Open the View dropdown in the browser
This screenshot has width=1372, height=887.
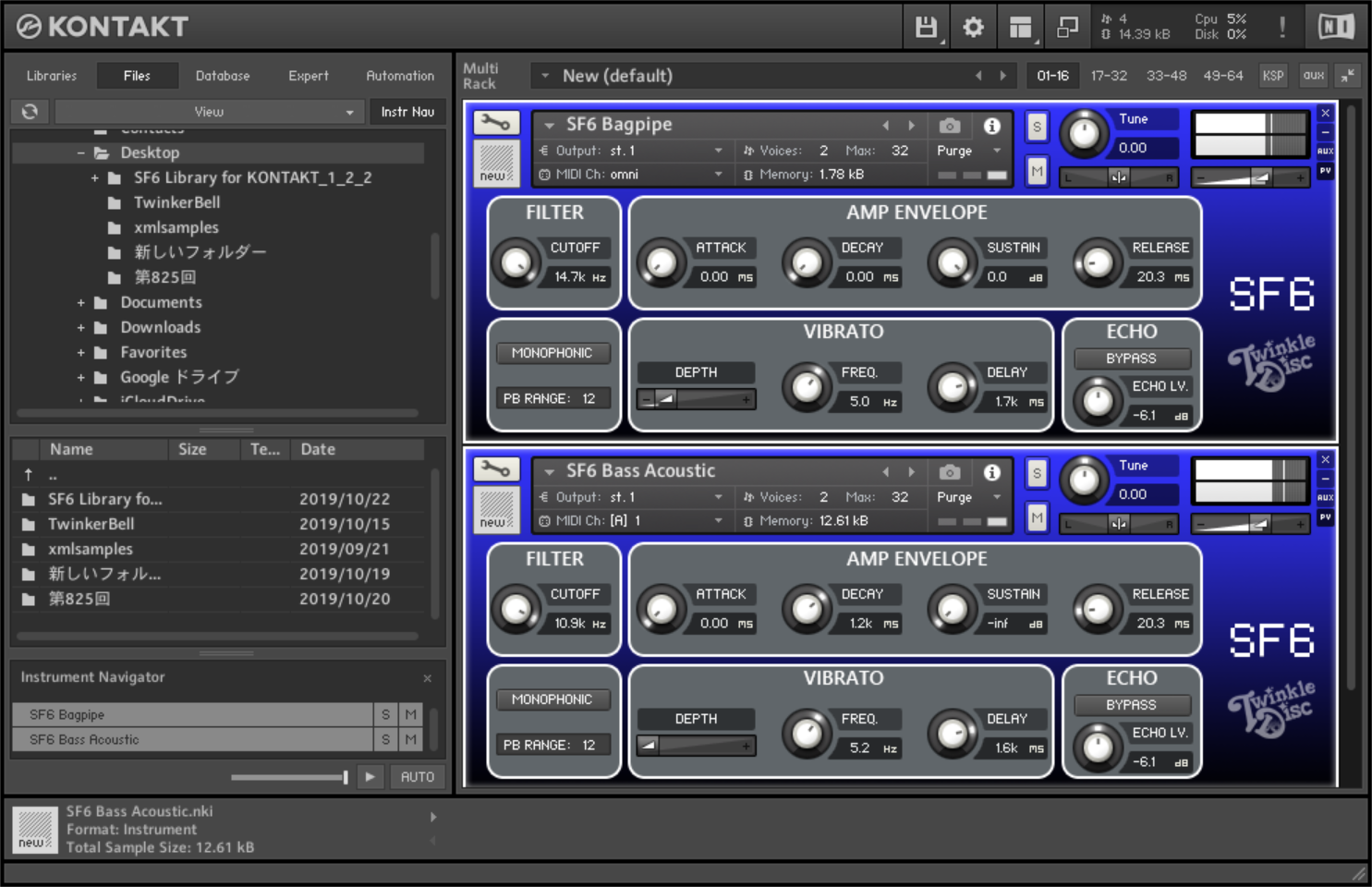point(209,112)
